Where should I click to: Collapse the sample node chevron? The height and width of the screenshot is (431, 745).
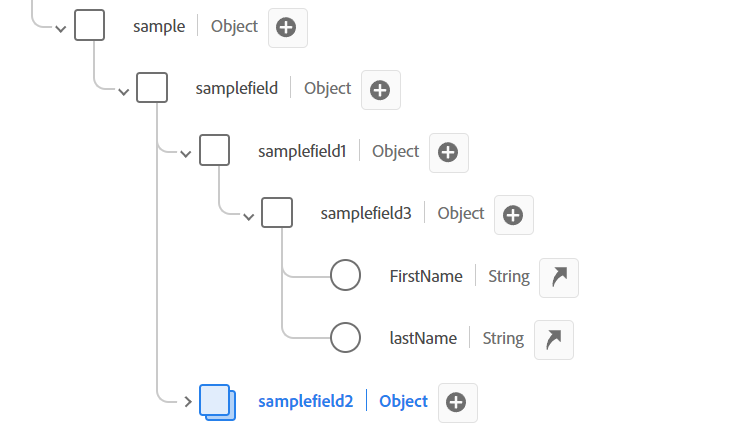(x=60, y=29)
